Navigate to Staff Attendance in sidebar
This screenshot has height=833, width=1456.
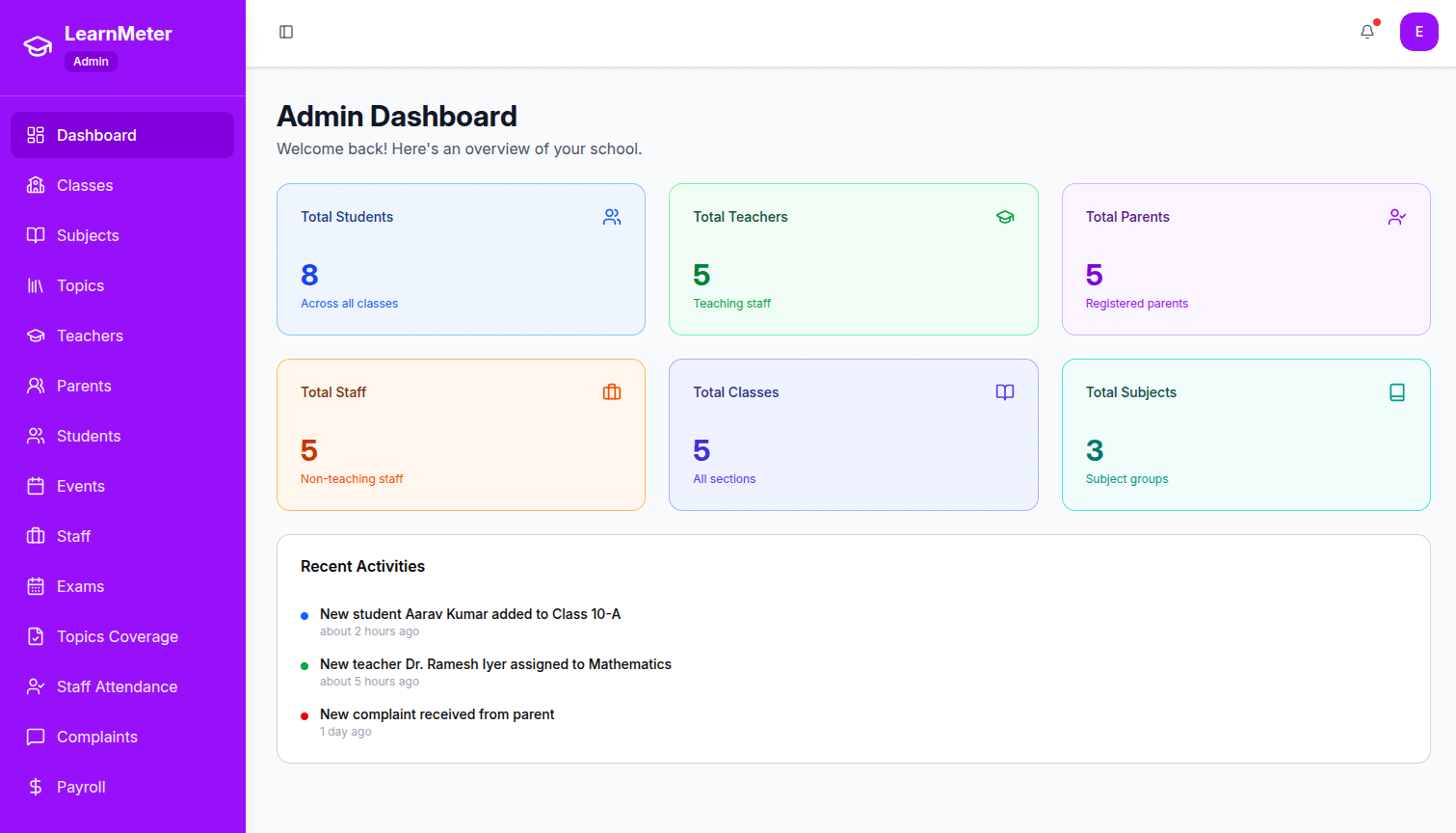(117, 686)
